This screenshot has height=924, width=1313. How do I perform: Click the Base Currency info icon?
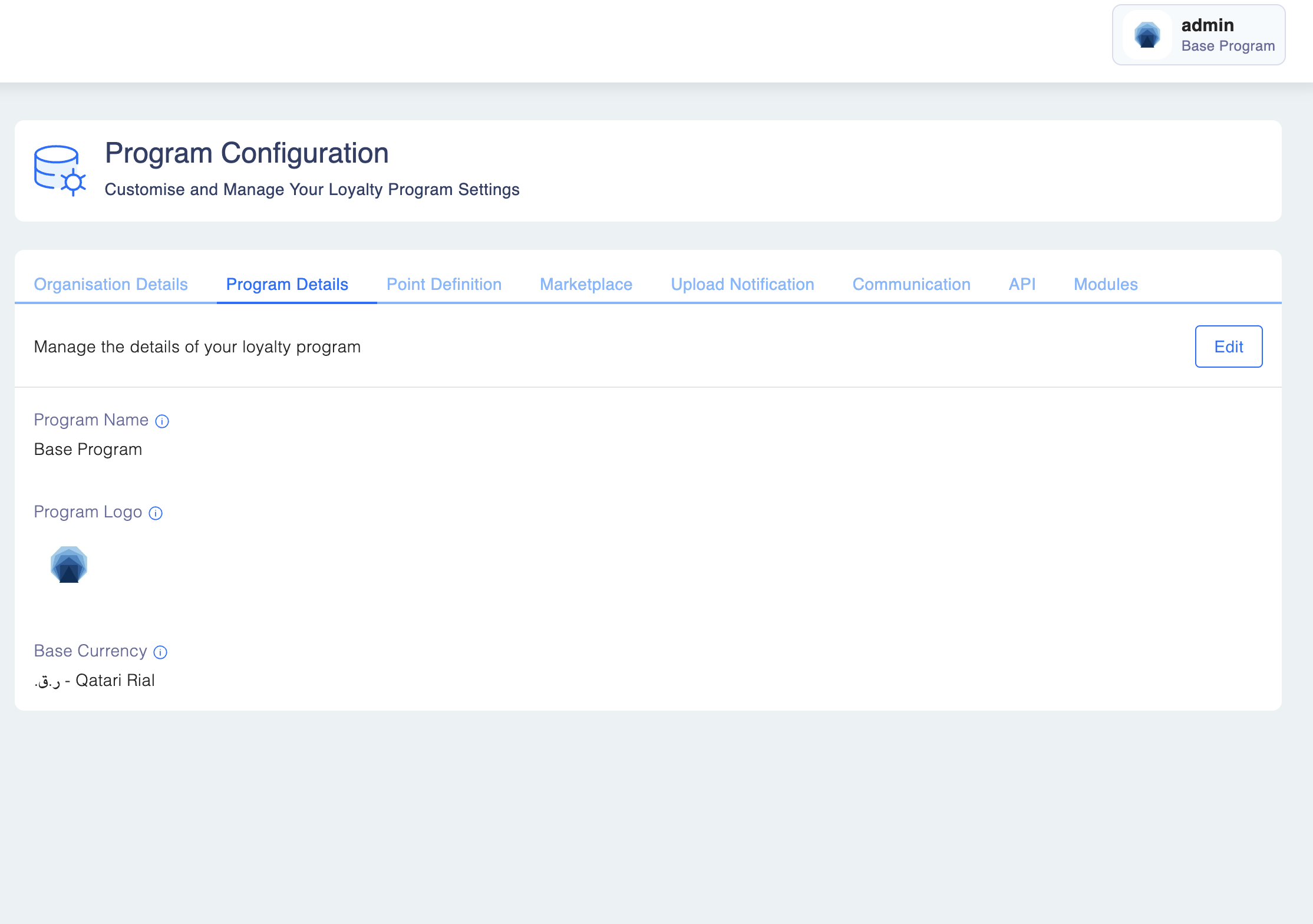coord(160,652)
